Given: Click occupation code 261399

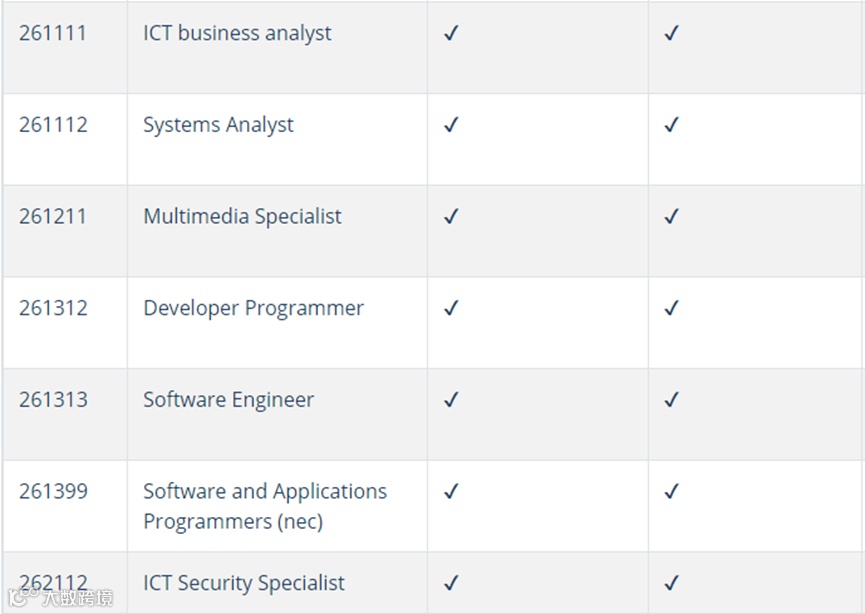Looking at the screenshot, I should point(53,491).
